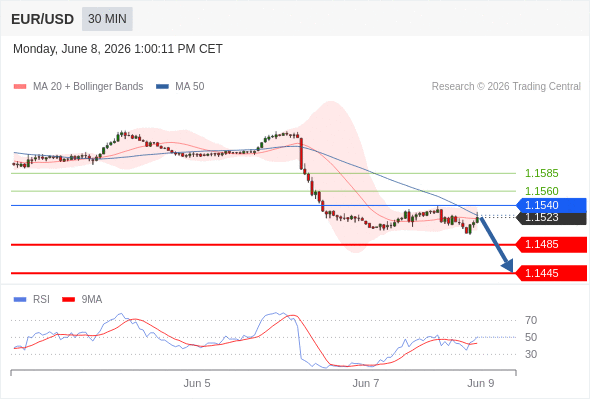Toggle the MA 20 + Bollinger Bands legend
590x400 pixels.
click(78, 87)
